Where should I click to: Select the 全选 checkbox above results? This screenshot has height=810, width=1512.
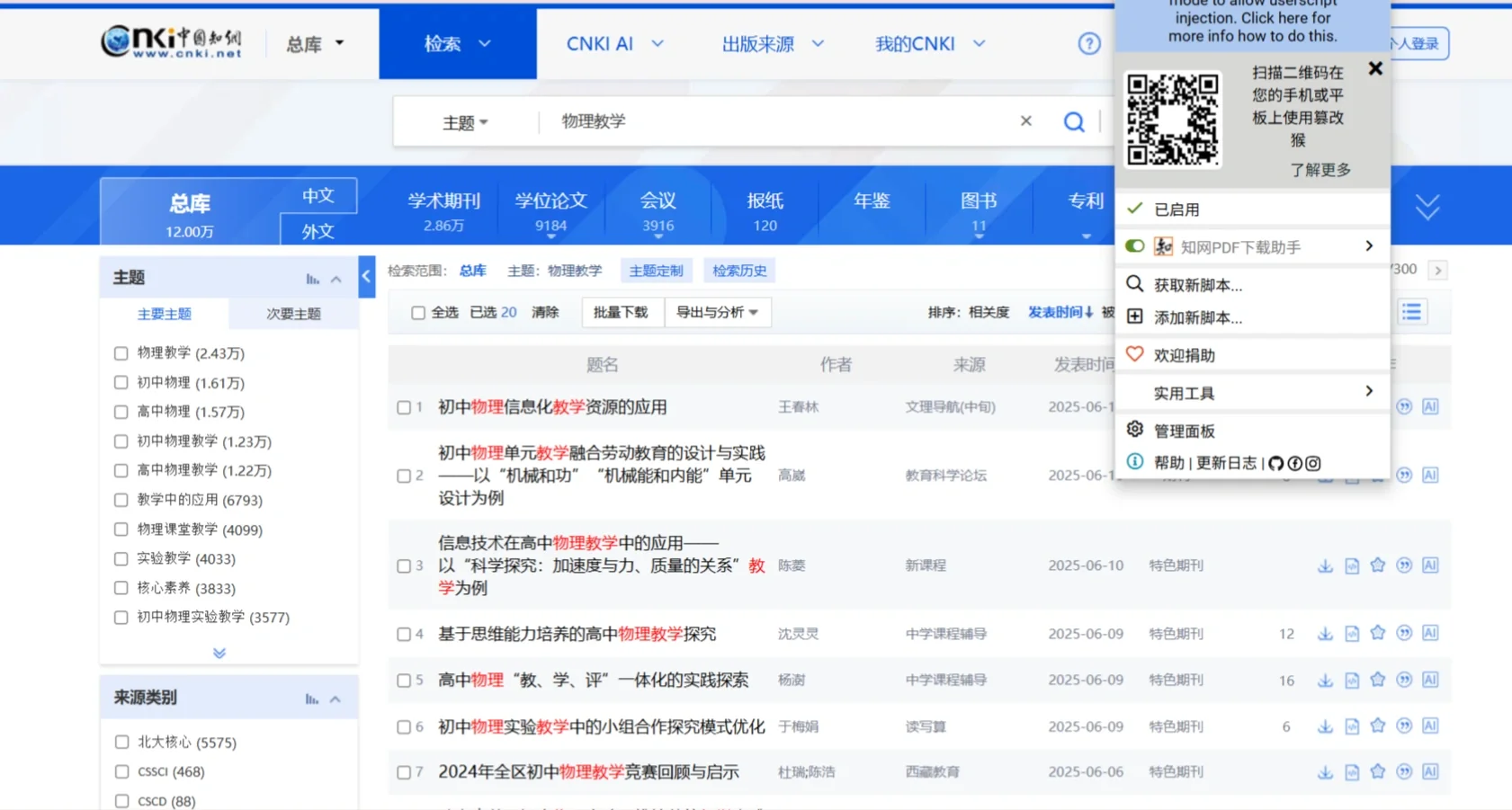click(418, 312)
